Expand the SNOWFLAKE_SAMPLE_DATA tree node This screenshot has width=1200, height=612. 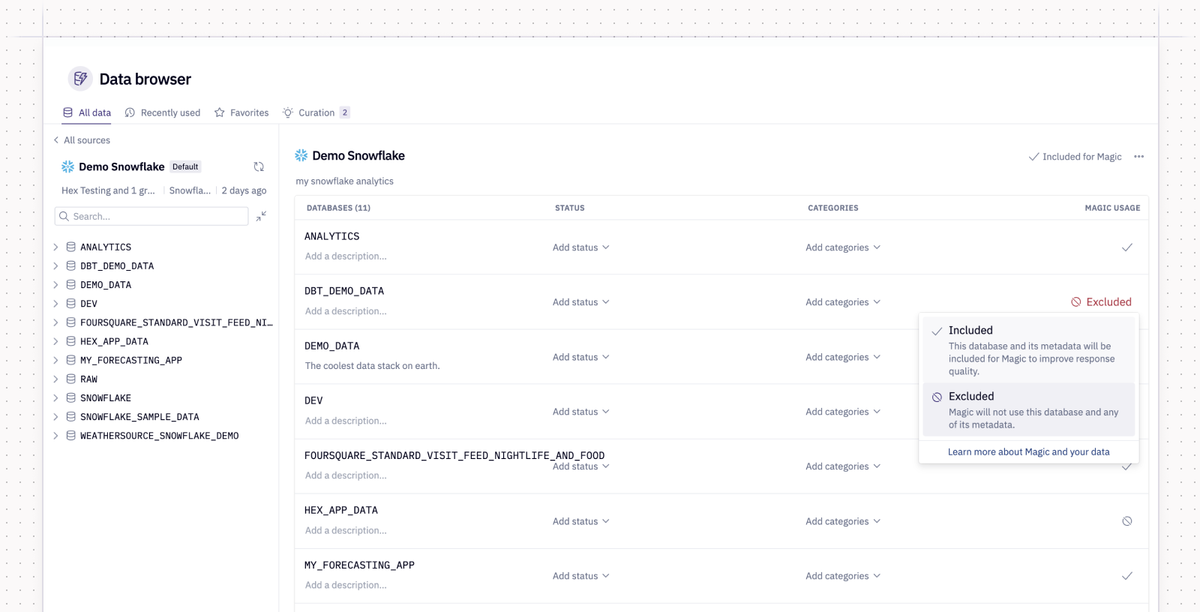coord(56,416)
